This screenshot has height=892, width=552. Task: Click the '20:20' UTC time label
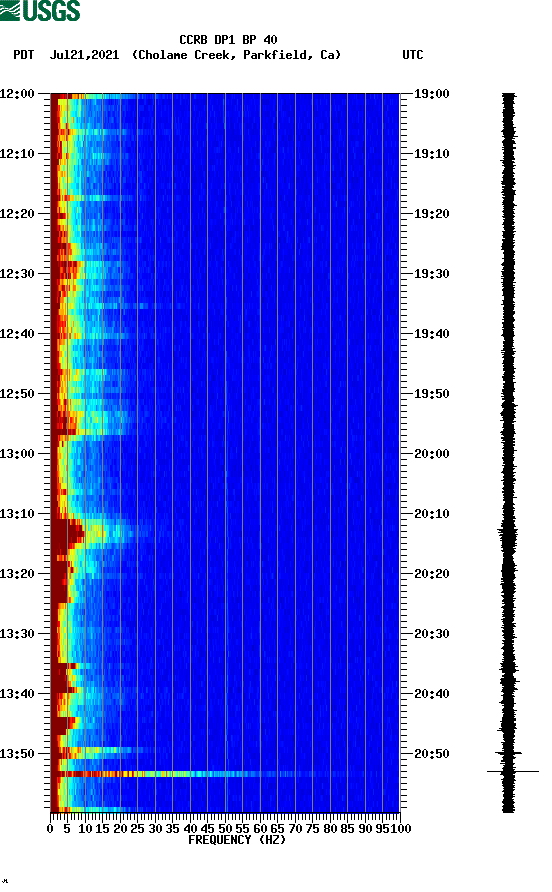[431, 574]
